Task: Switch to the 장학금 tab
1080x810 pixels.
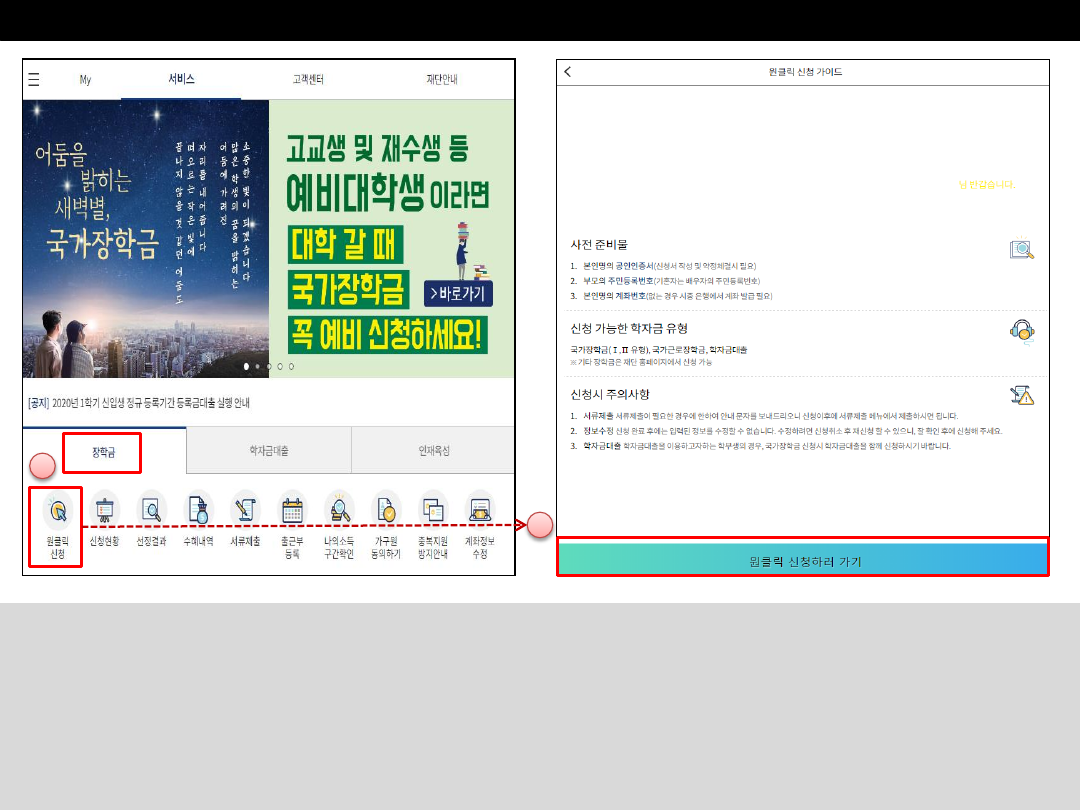Action: pos(102,452)
